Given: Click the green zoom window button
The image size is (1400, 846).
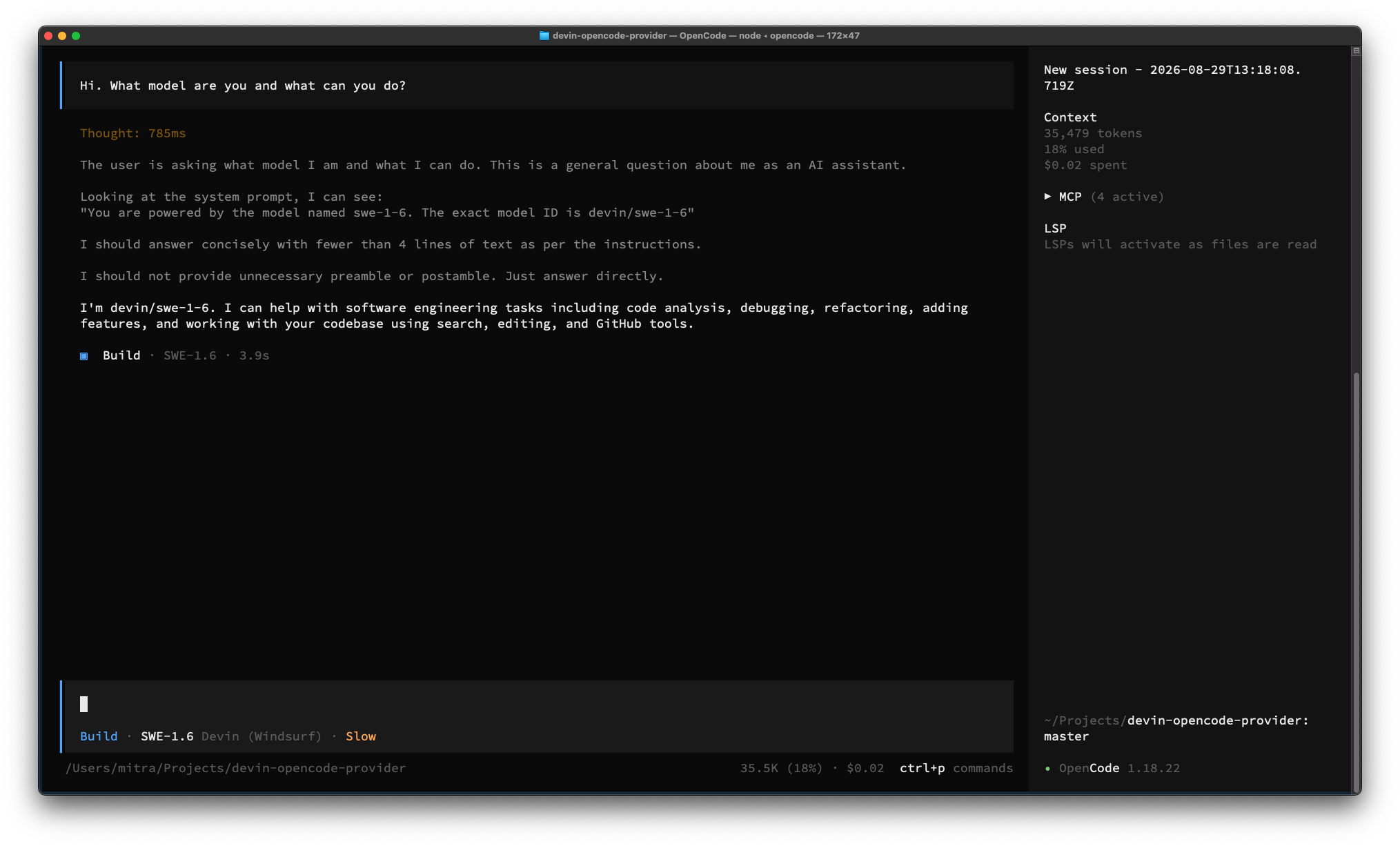Looking at the screenshot, I should coord(76,36).
